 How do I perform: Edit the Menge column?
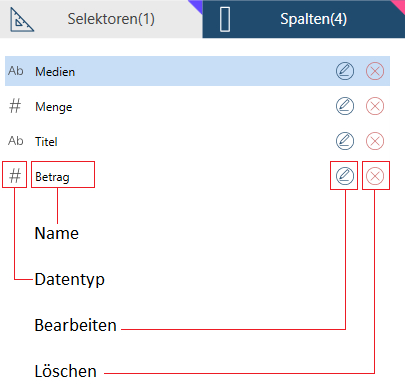[x=345, y=106]
